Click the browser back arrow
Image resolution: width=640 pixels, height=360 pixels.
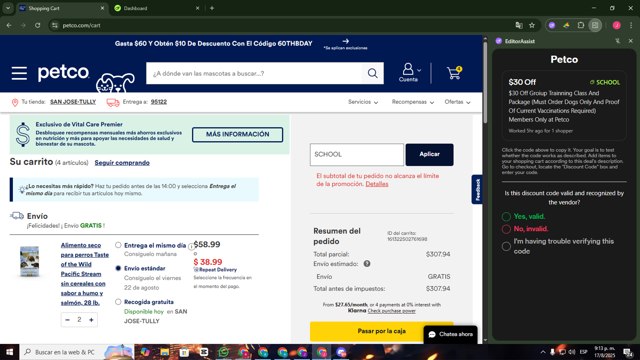click(x=9, y=25)
